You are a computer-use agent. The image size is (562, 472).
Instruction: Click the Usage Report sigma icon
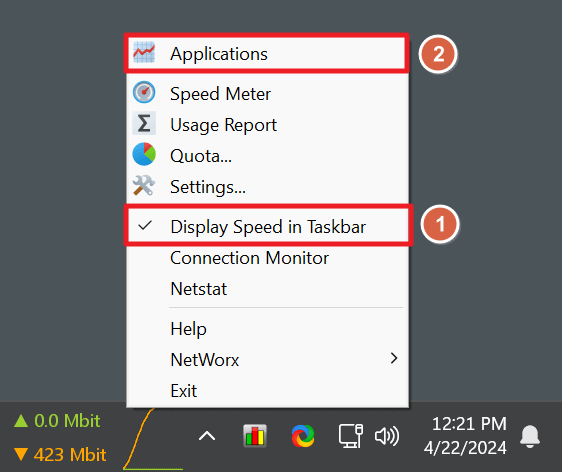144,123
